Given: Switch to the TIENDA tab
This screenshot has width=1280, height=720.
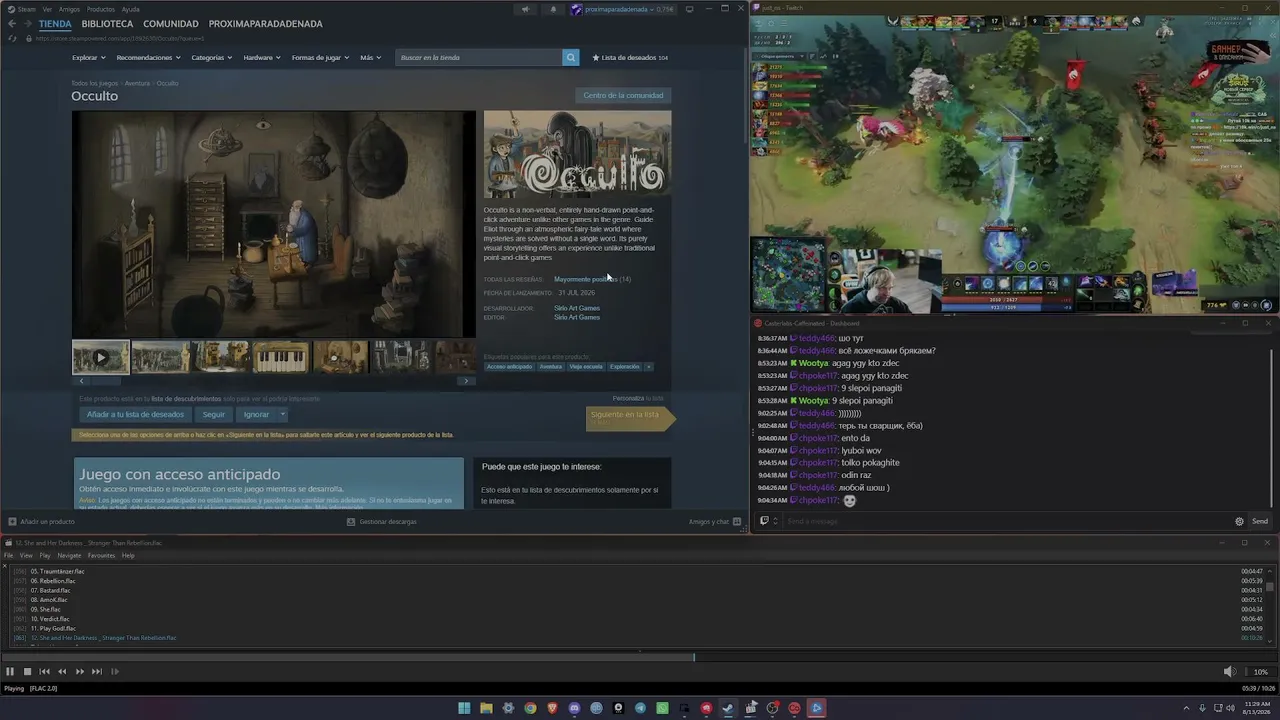Looking at the screenshot, I should click(x=55, y=23).
